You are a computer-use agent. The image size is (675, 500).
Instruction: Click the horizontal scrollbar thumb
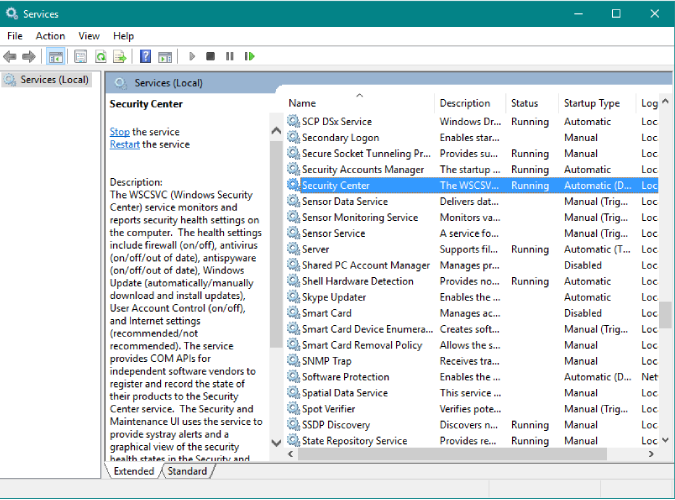pos(452,453)
